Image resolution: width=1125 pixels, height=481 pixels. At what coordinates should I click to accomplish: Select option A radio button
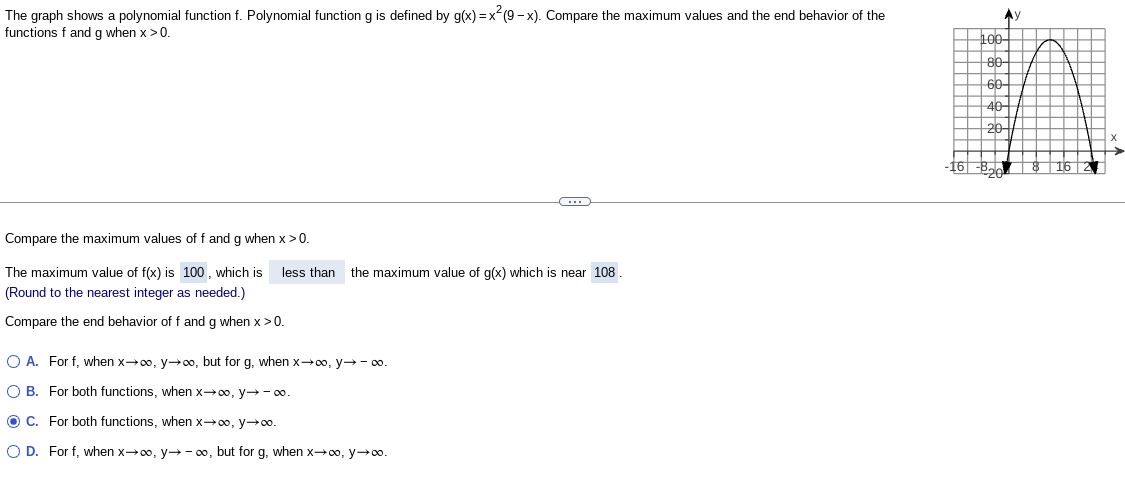[13, 362]
